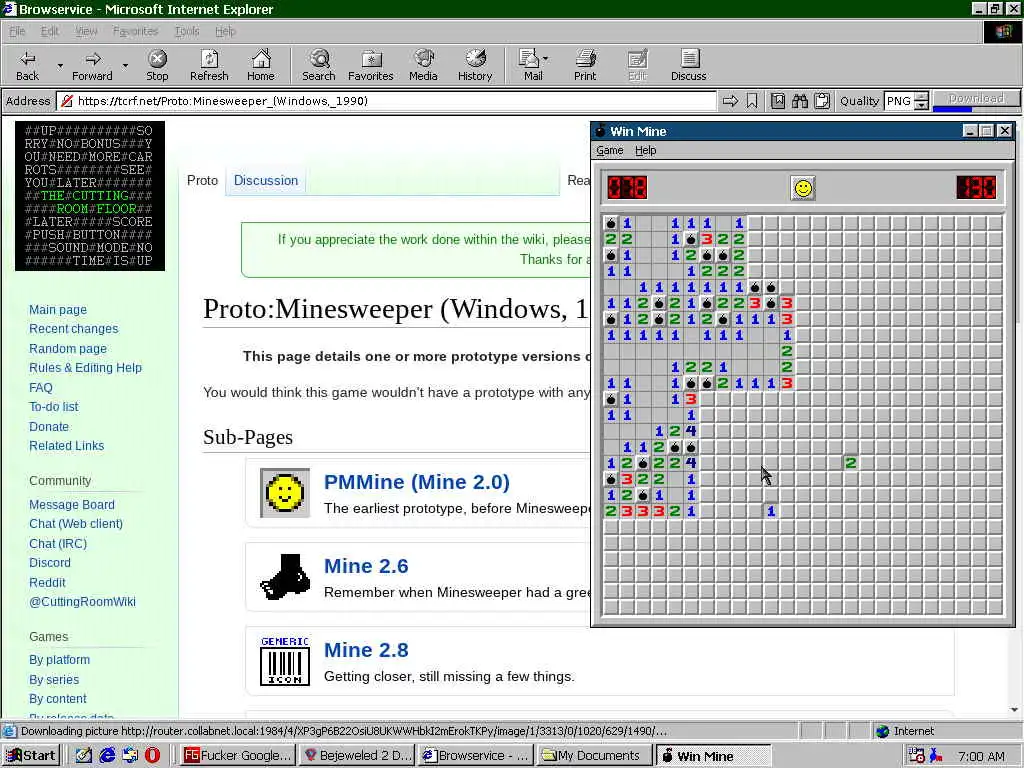Screen dimensions: 1024x768
Task: Click the smiley face in Win Mine
Action: point(803,188)
